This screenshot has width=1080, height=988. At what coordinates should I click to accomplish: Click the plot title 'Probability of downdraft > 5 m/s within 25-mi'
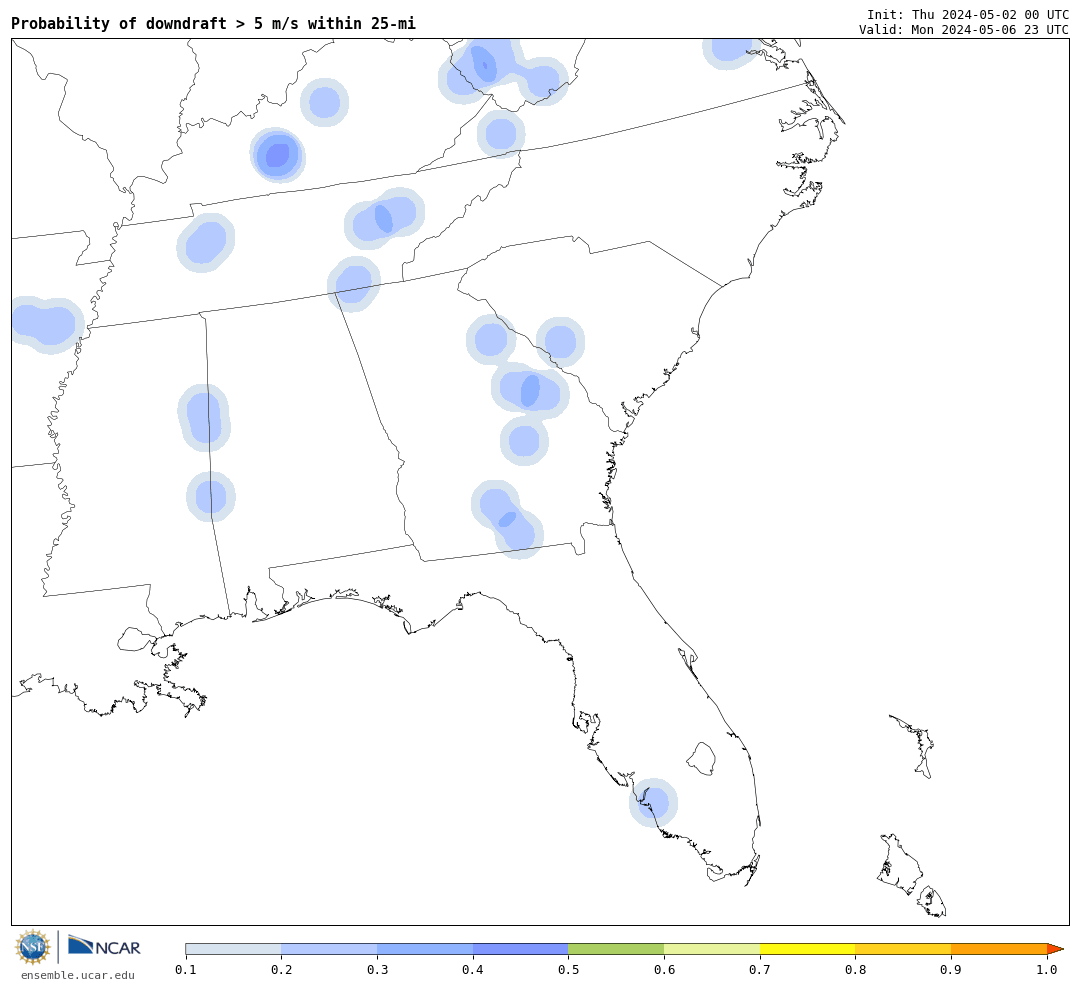(214, 23)
